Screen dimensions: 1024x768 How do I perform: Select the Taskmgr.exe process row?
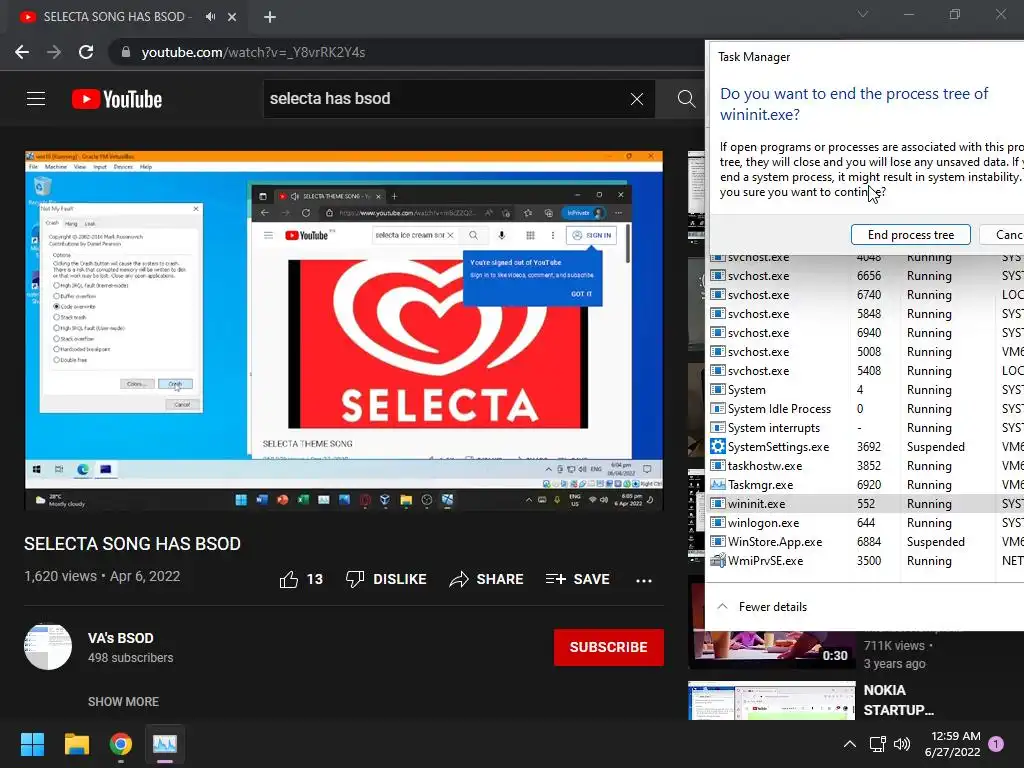pos(865,485)
